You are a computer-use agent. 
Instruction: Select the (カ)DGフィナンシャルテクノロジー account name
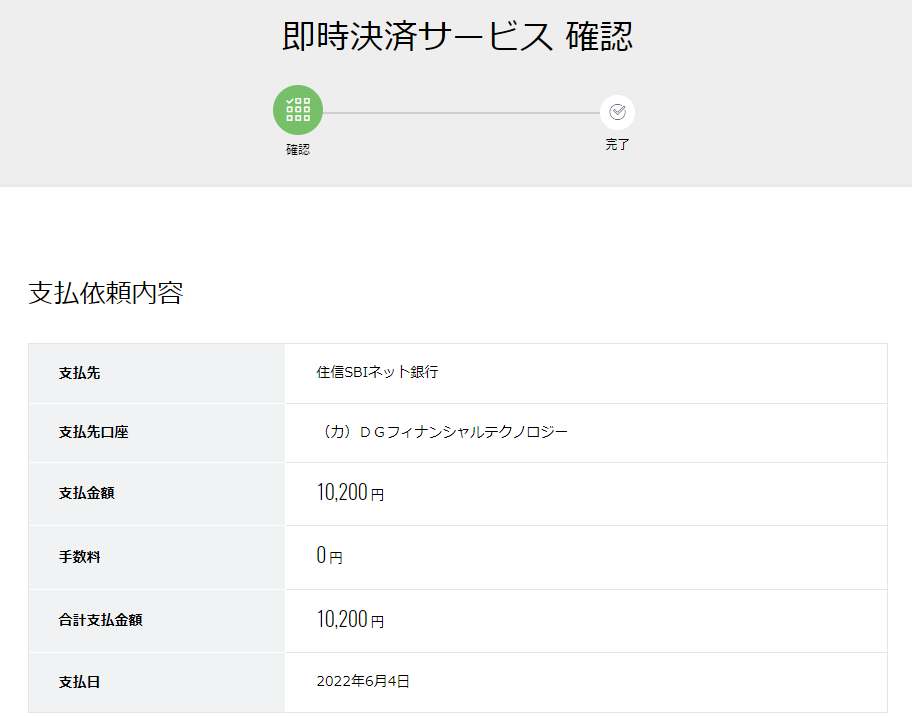point(442,432)
